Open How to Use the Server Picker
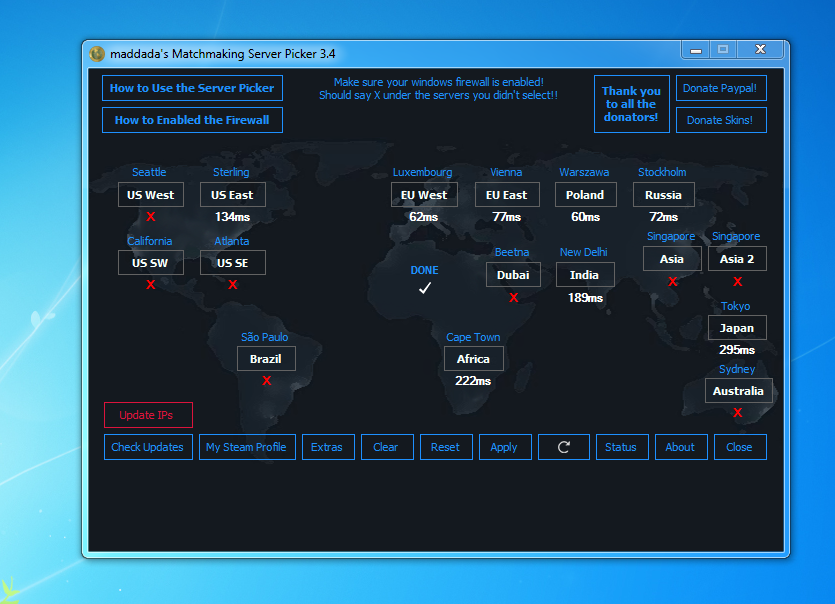 point(192,88)
